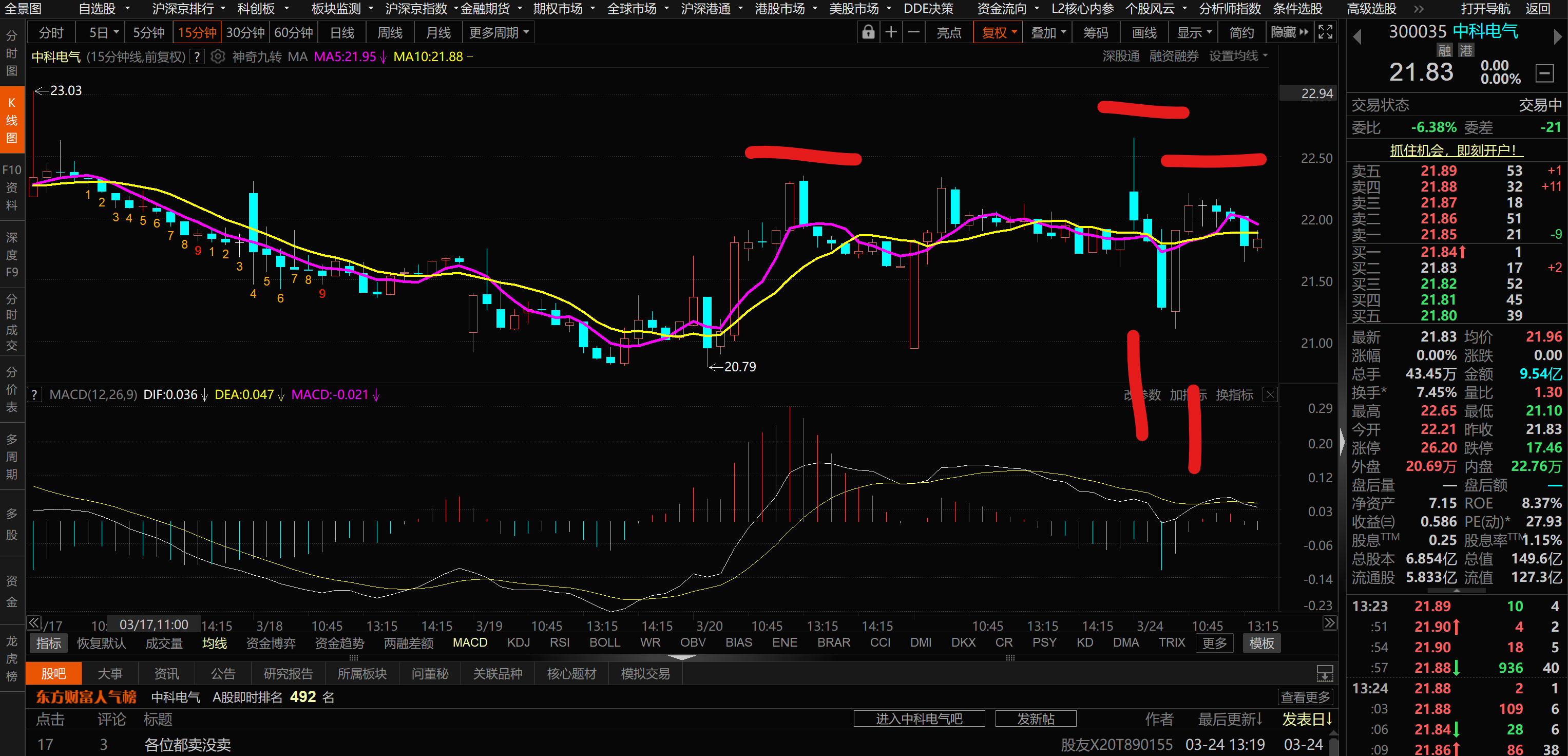Click the chart lock icon

coord(868,32)
